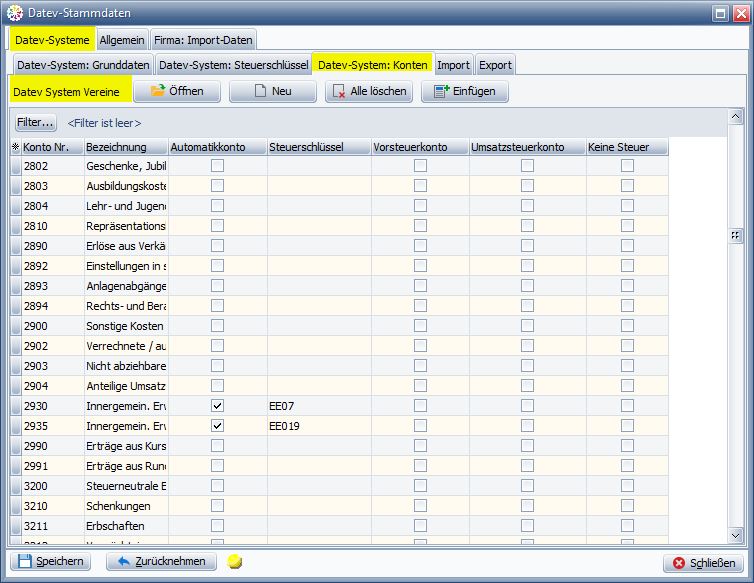The image size is (754, 583).
Task: Check Automatikkonto for account 3200
Action: click(x=217, y=486)
